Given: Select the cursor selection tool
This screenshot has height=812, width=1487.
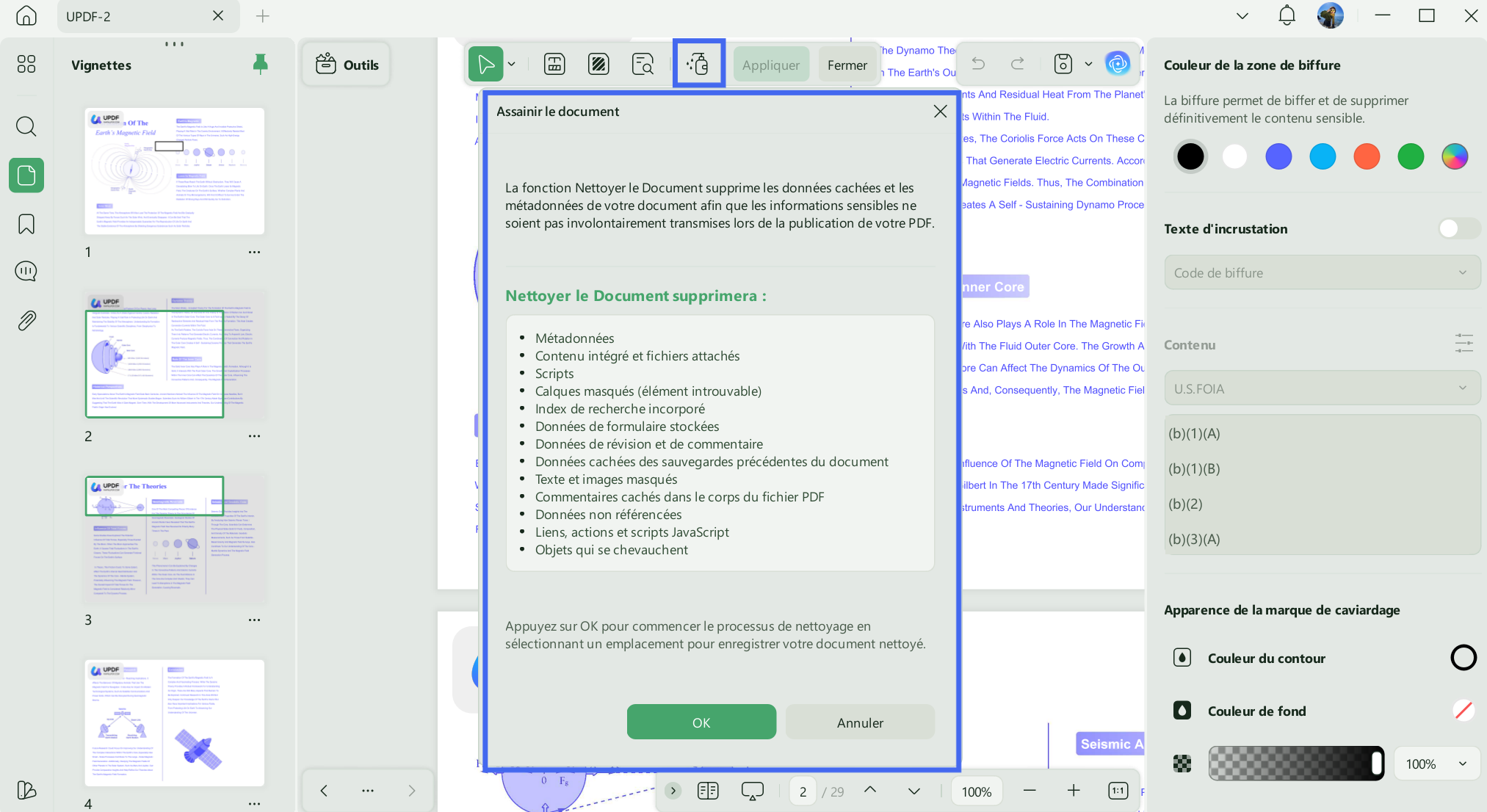Looking at the screenshot, I should pos(486,65).
